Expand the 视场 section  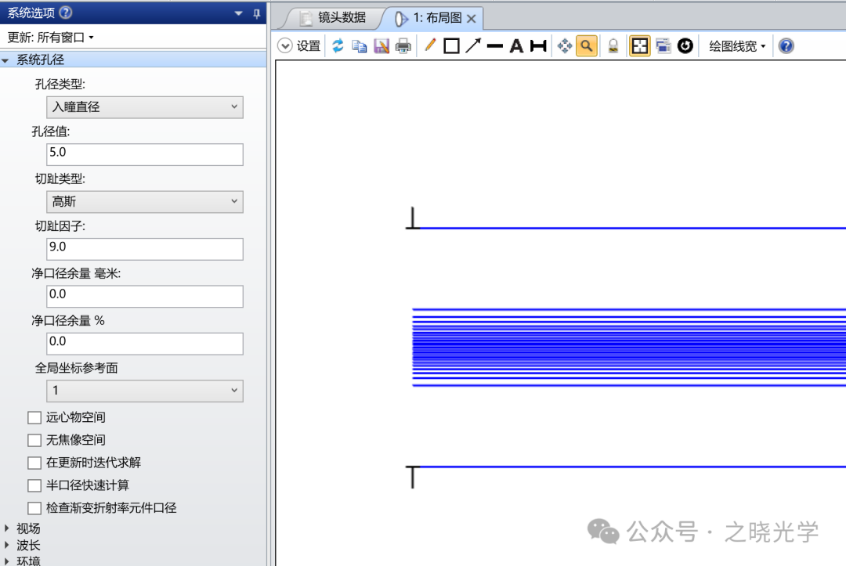click(x=9, y=528)
